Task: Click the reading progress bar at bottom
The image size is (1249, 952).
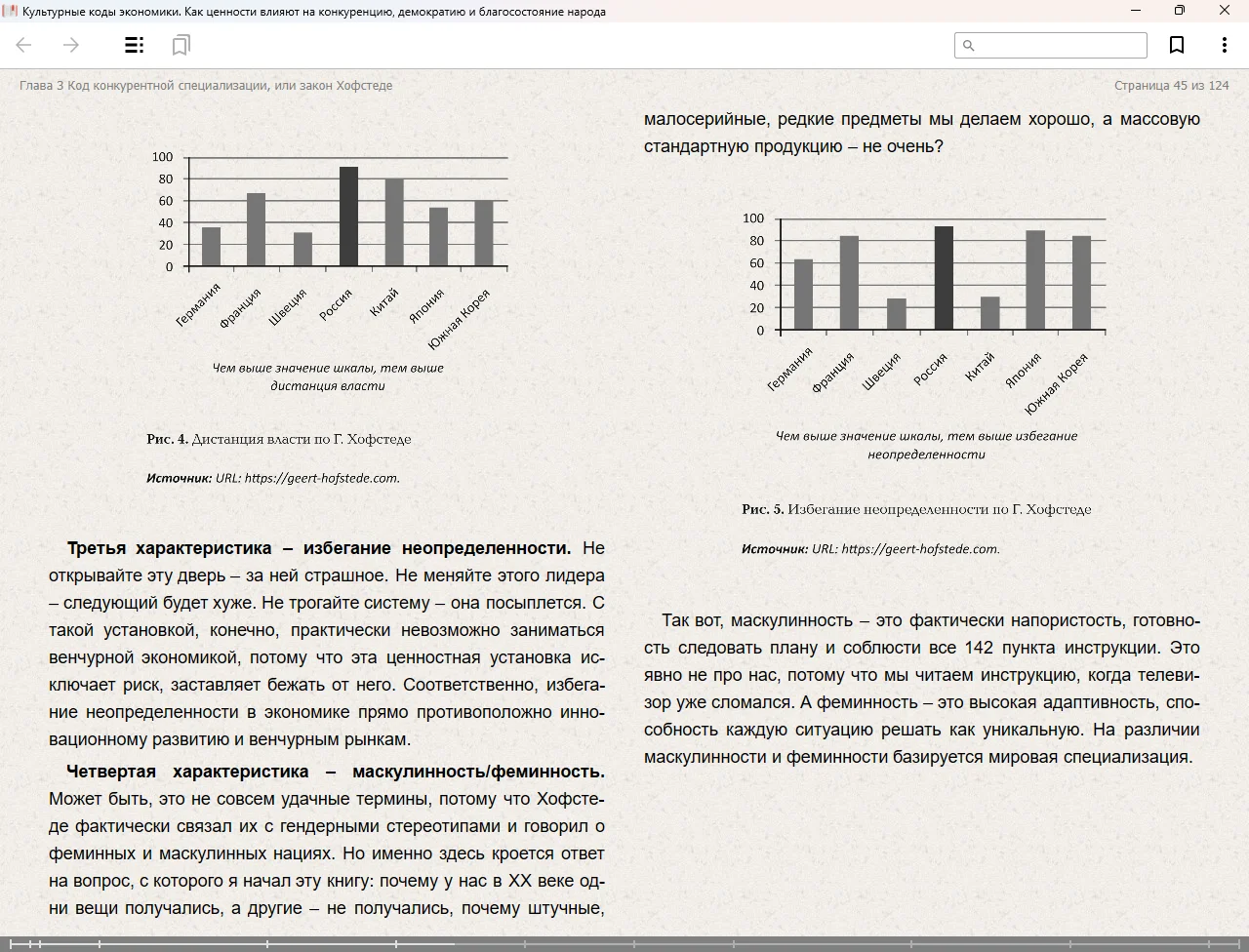Action: tap(624, 943)
